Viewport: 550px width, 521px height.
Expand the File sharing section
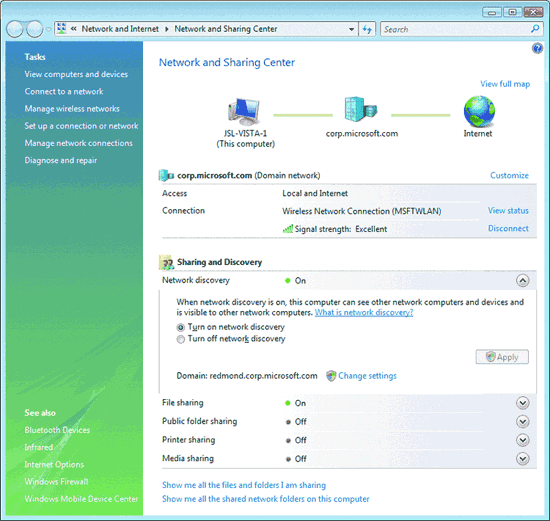(x=523, y=403)
